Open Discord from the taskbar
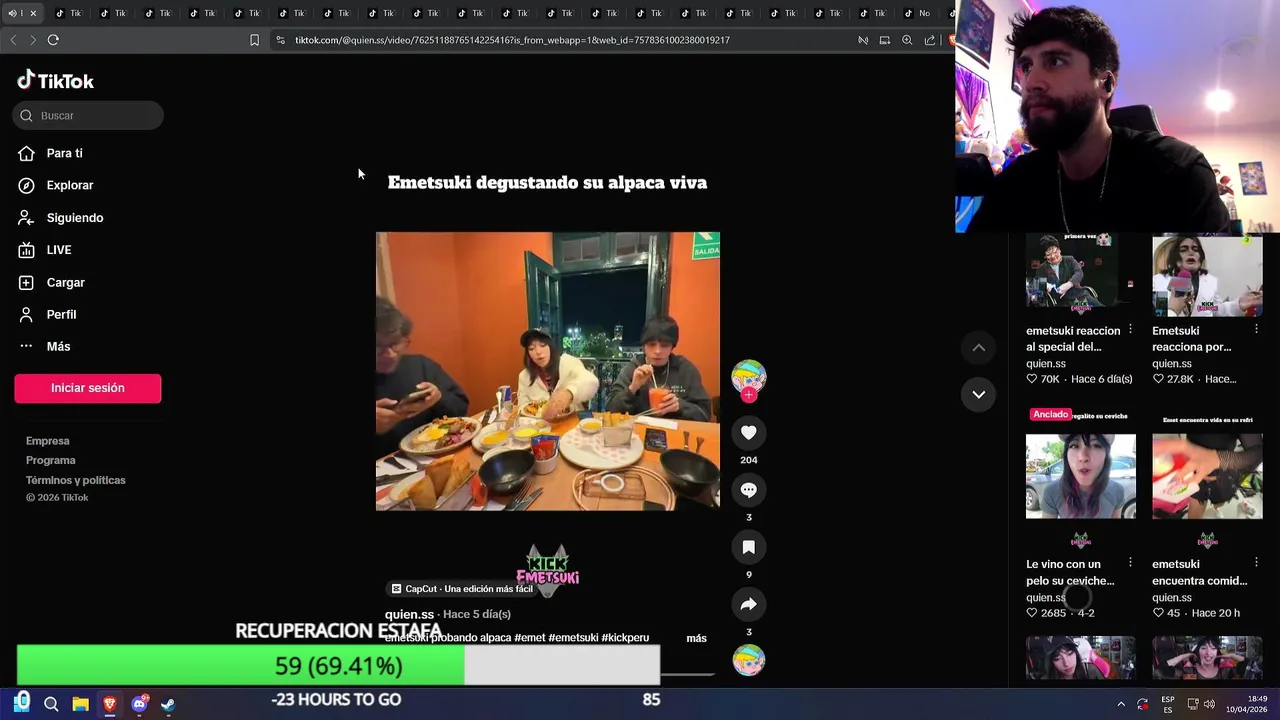The width and height of the screenshot is (1280, 720). (x=139, y=704)
